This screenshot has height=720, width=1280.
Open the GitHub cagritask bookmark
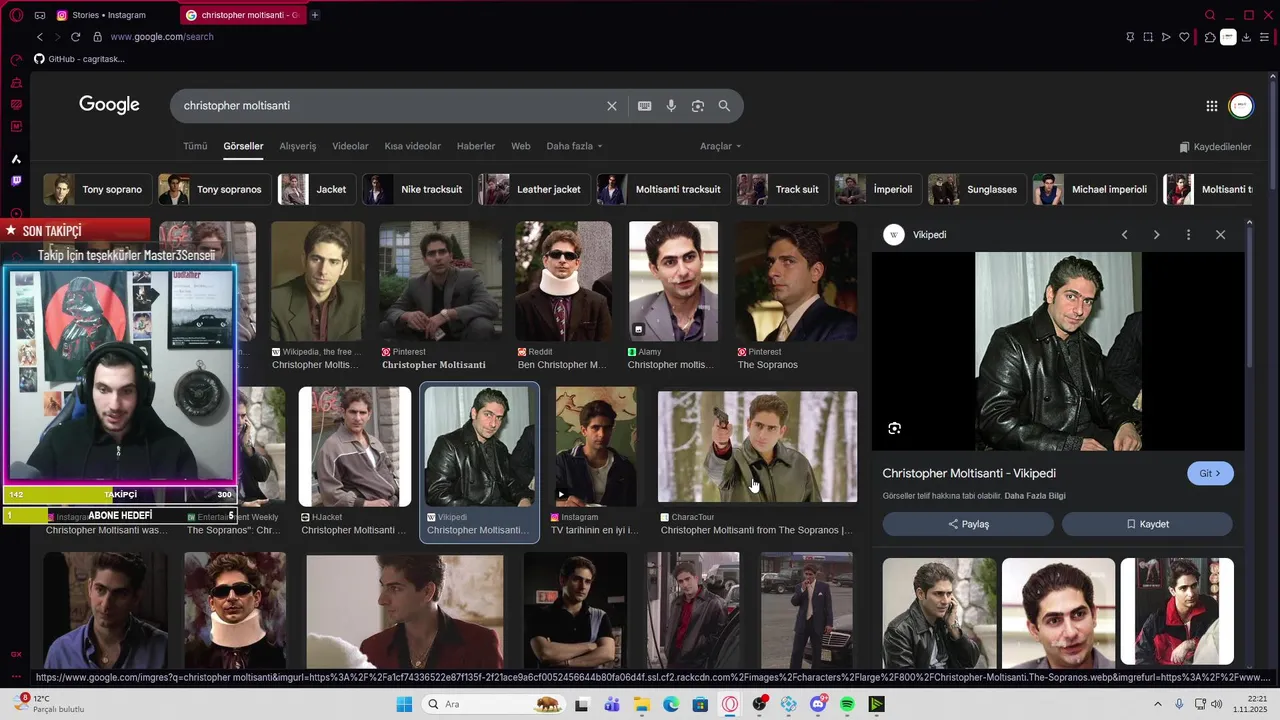click(79, 59)
